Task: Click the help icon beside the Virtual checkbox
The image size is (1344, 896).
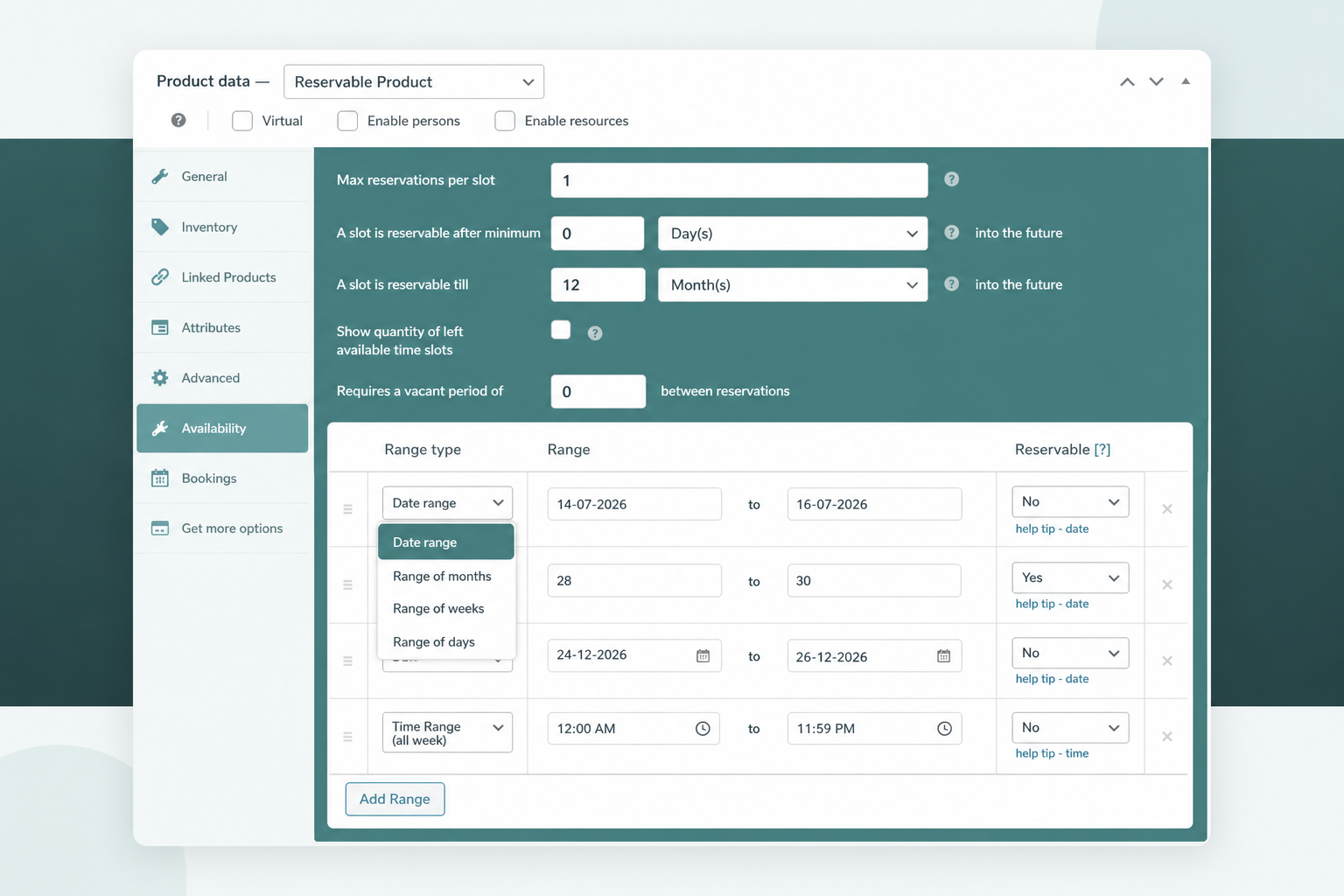Action: (178, 120)
